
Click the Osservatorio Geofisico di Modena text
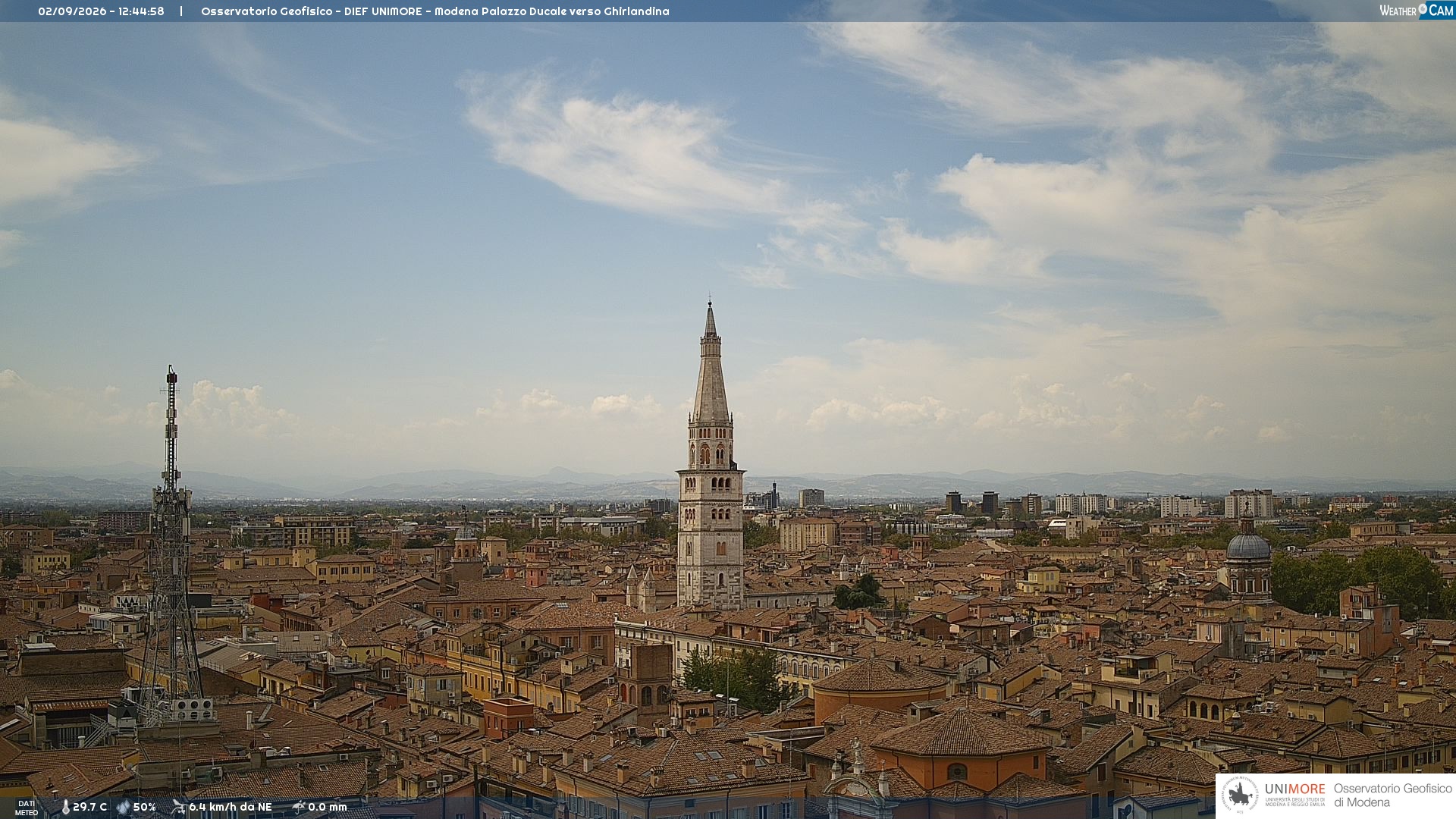1392,795
